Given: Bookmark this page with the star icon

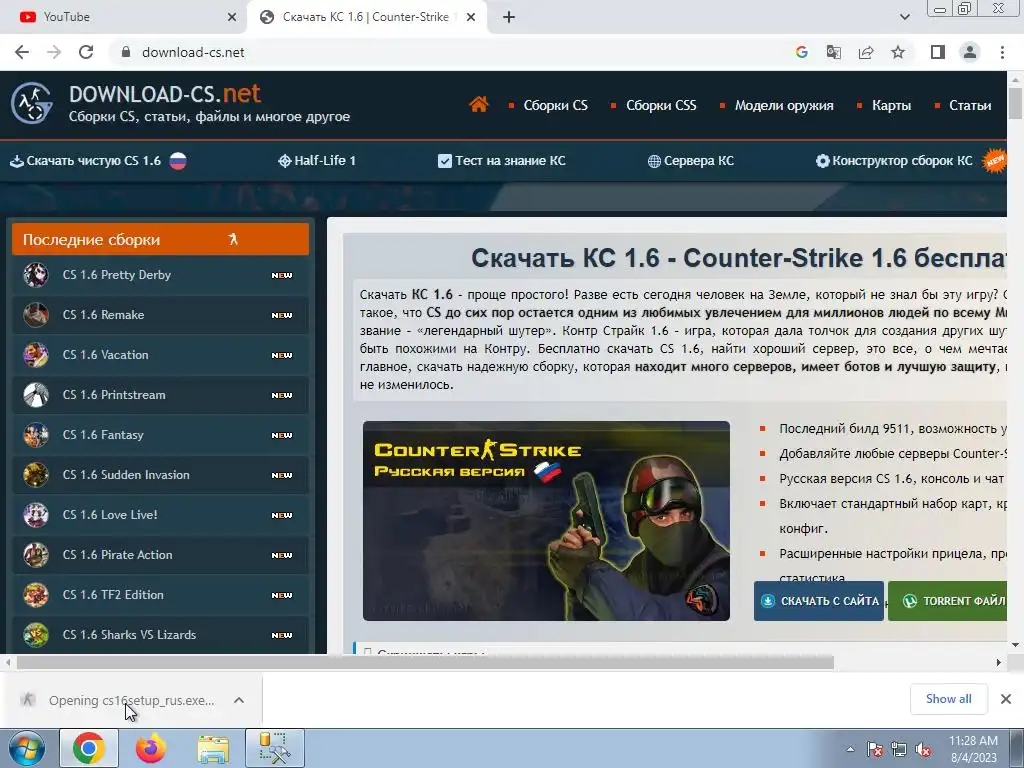Looking at the screenshot, I should click(898, 52).
